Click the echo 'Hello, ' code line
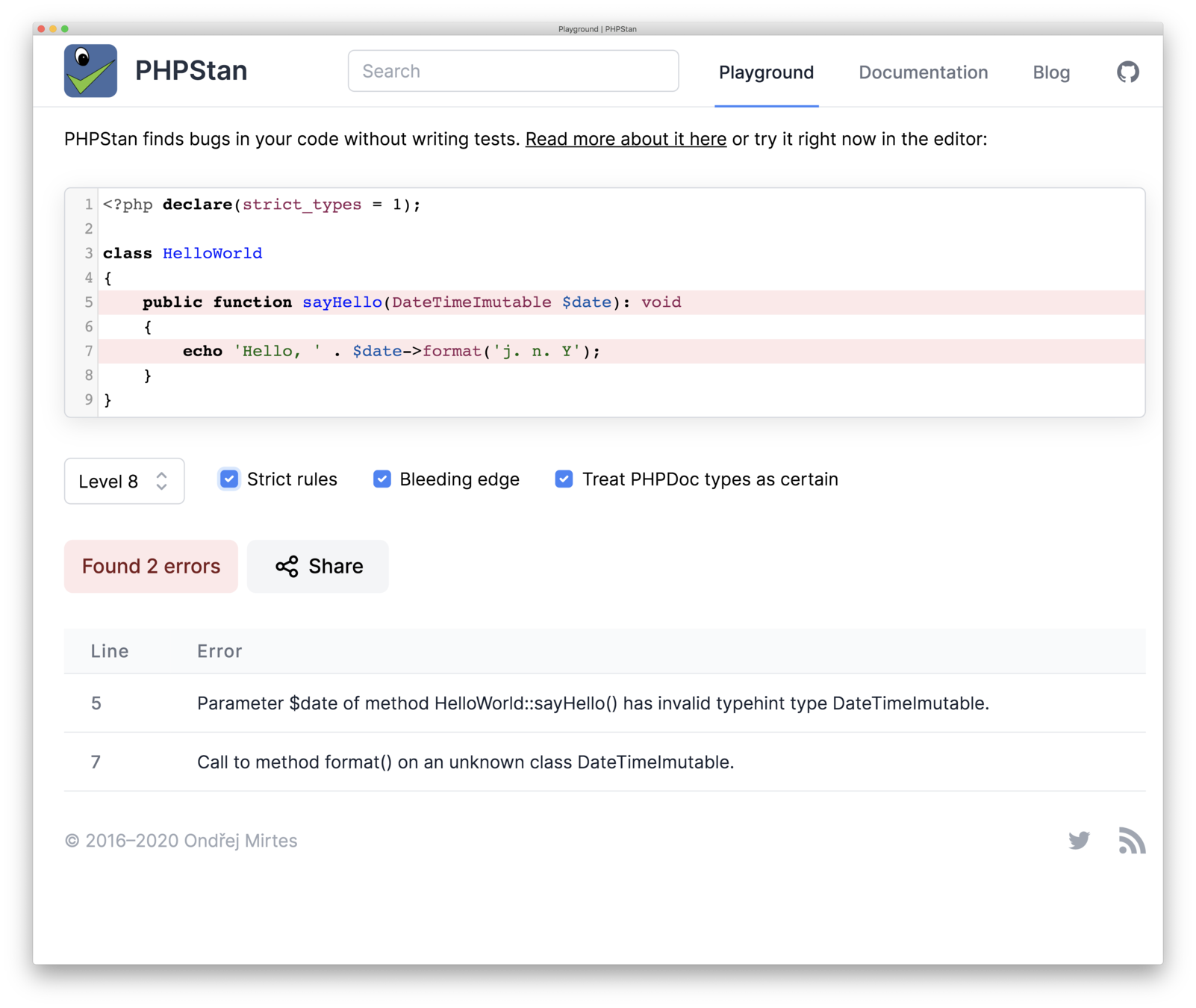1196x1008 pixels. 621,351
